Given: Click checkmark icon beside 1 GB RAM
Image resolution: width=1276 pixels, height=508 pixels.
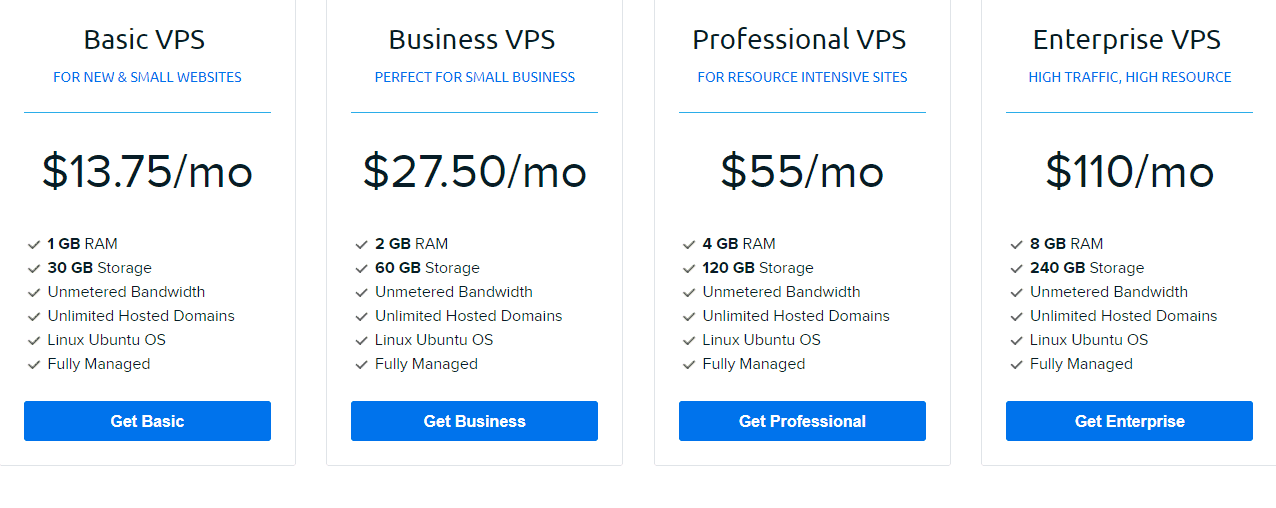Looking at the screenshot, I should click(34, 244).
